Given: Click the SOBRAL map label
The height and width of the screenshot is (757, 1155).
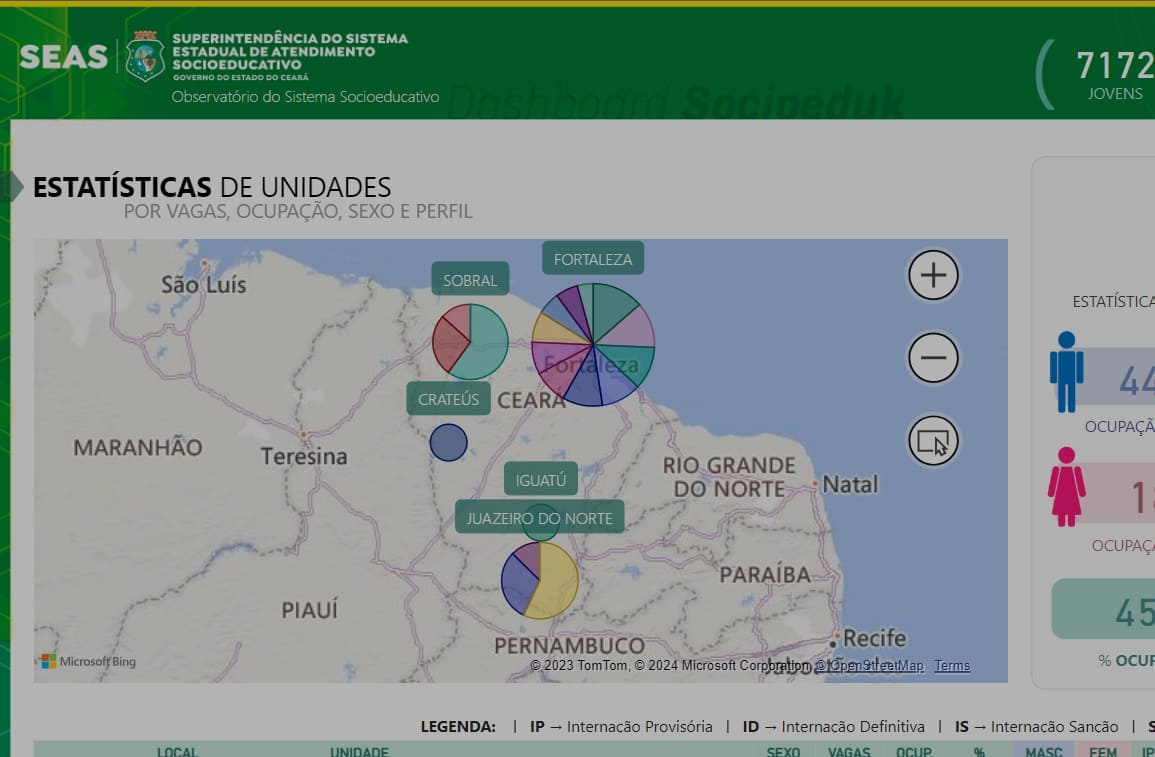Looking at the screenshot, I should pyautogui.click(x=470, y=280).
